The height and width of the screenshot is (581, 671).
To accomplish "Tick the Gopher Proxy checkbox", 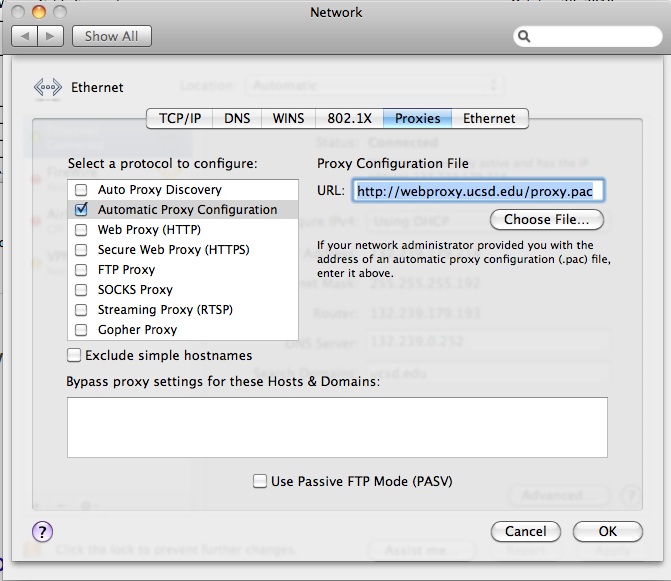I will [x=81, y=330].
